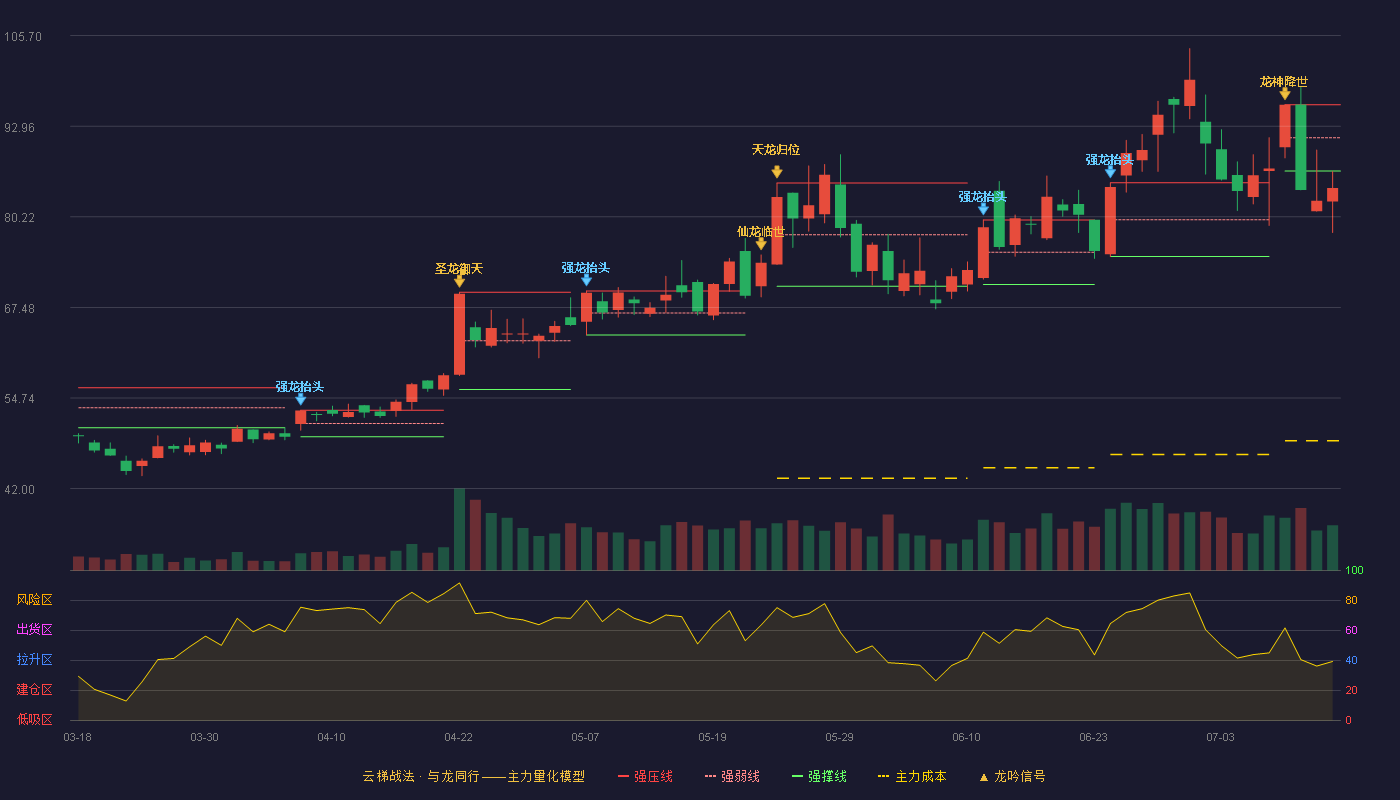The height and width of the screenshot is (800, 1400).
Task: Click the green 强撑线 legend swatch
Action: [797, 776]
